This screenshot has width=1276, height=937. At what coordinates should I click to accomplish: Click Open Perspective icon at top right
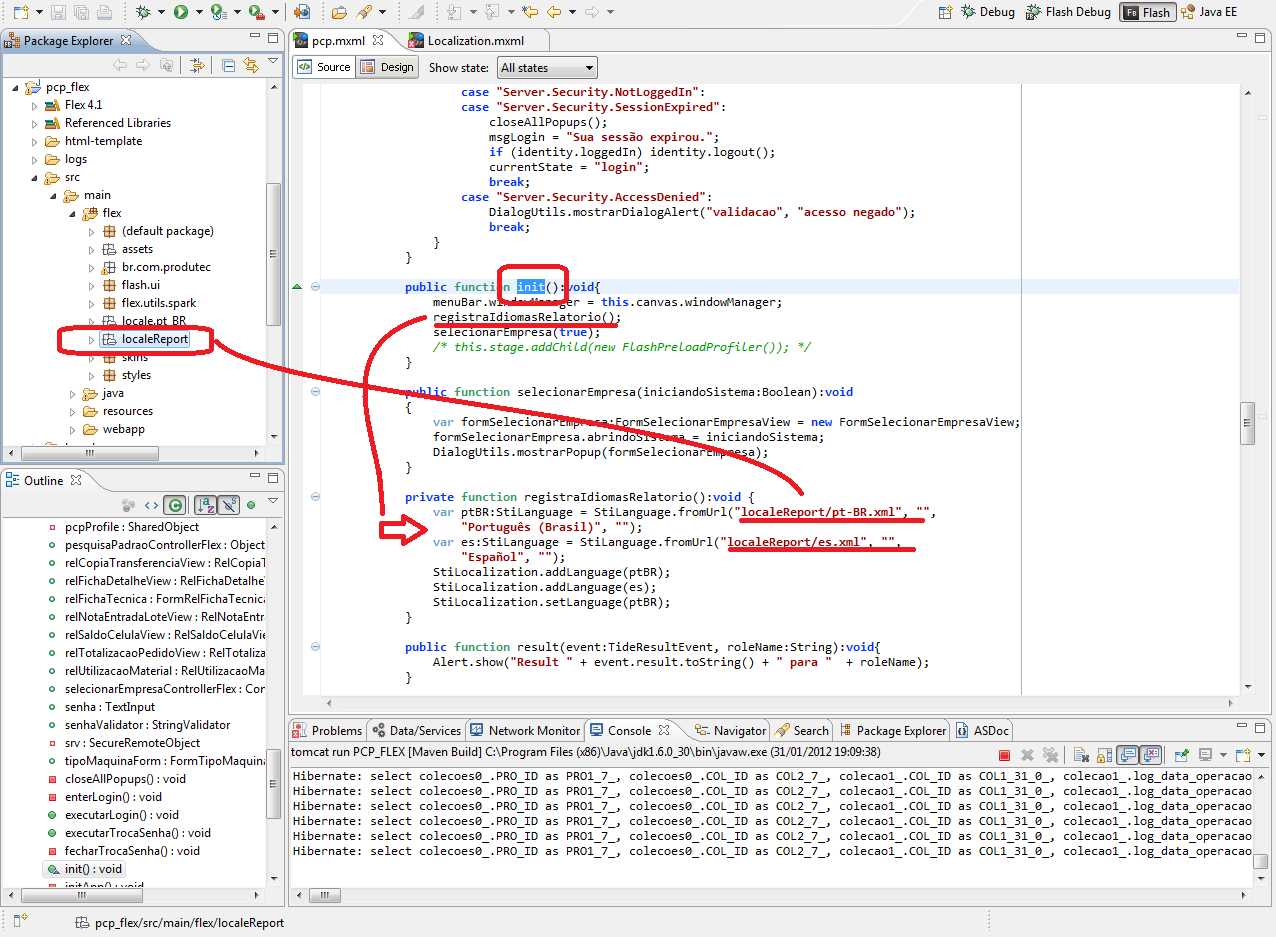(945, 12)
